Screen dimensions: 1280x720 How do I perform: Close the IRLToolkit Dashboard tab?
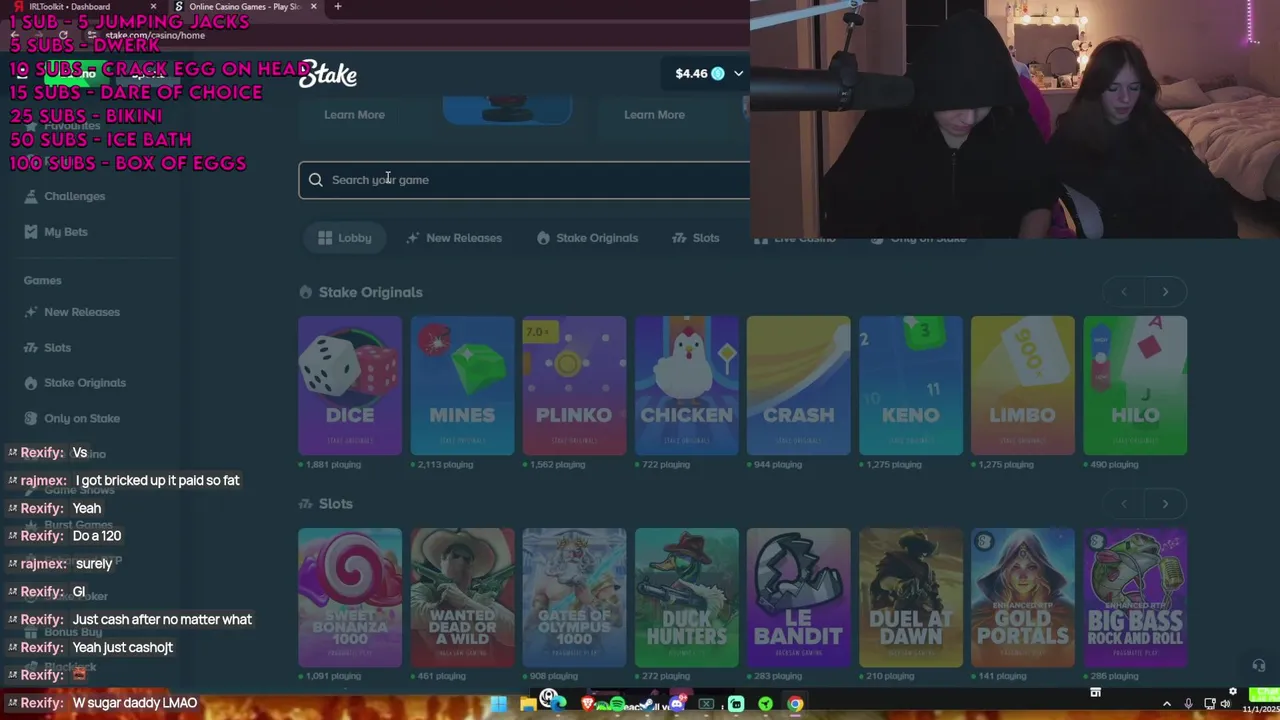click(153, 6)
